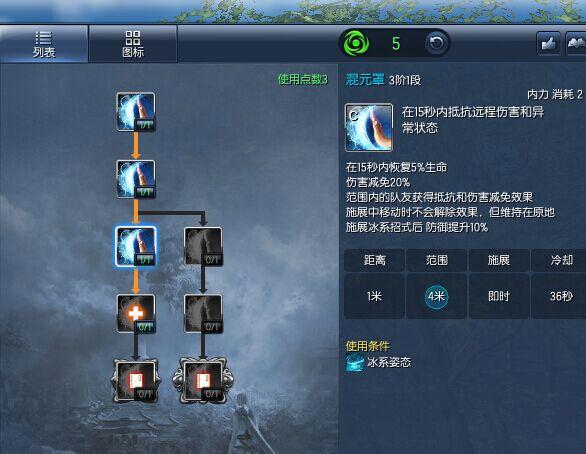Click the 距离 column header
The height and width of the screenshot is (454, 586).
(374, 260)
